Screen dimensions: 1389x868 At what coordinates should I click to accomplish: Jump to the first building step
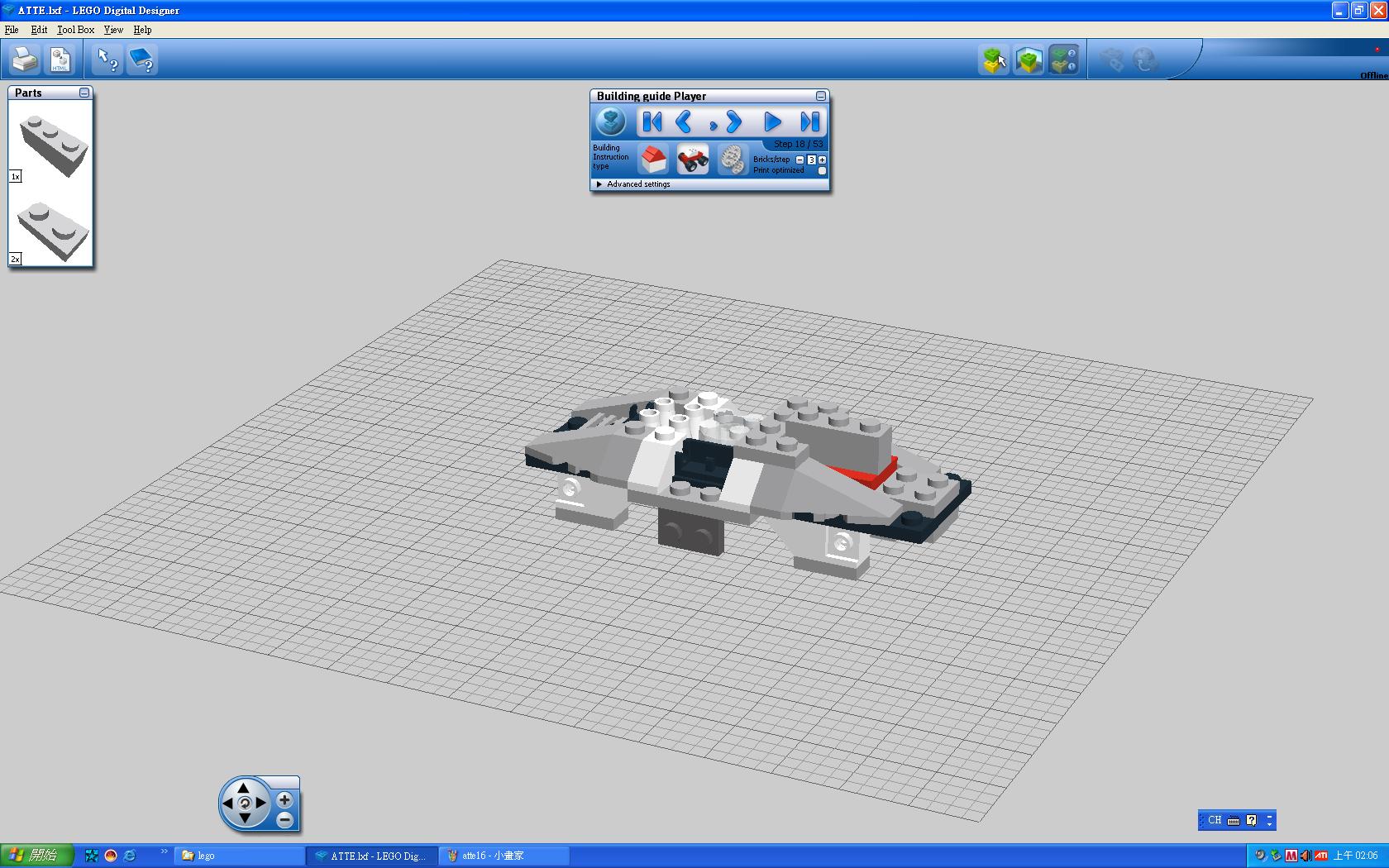652,122
